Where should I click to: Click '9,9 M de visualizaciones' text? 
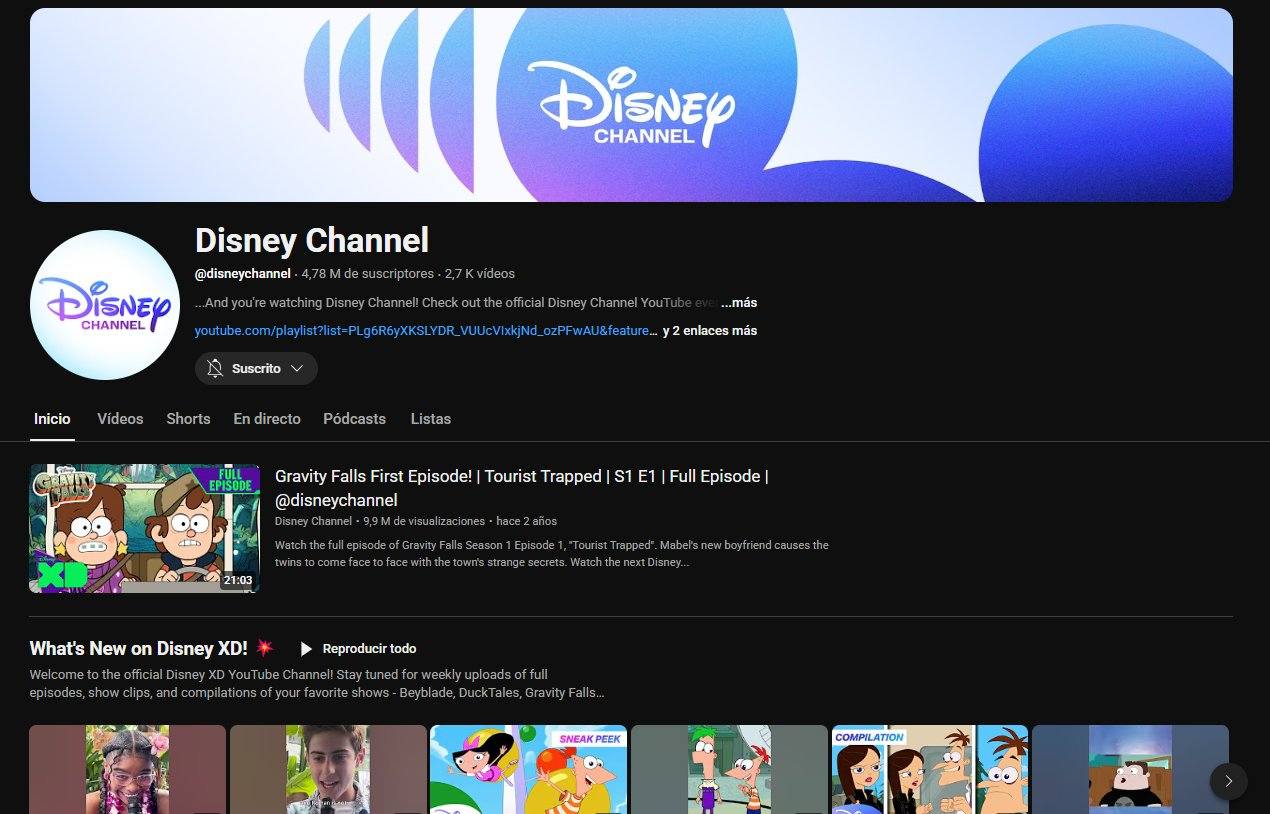point(424,521)
